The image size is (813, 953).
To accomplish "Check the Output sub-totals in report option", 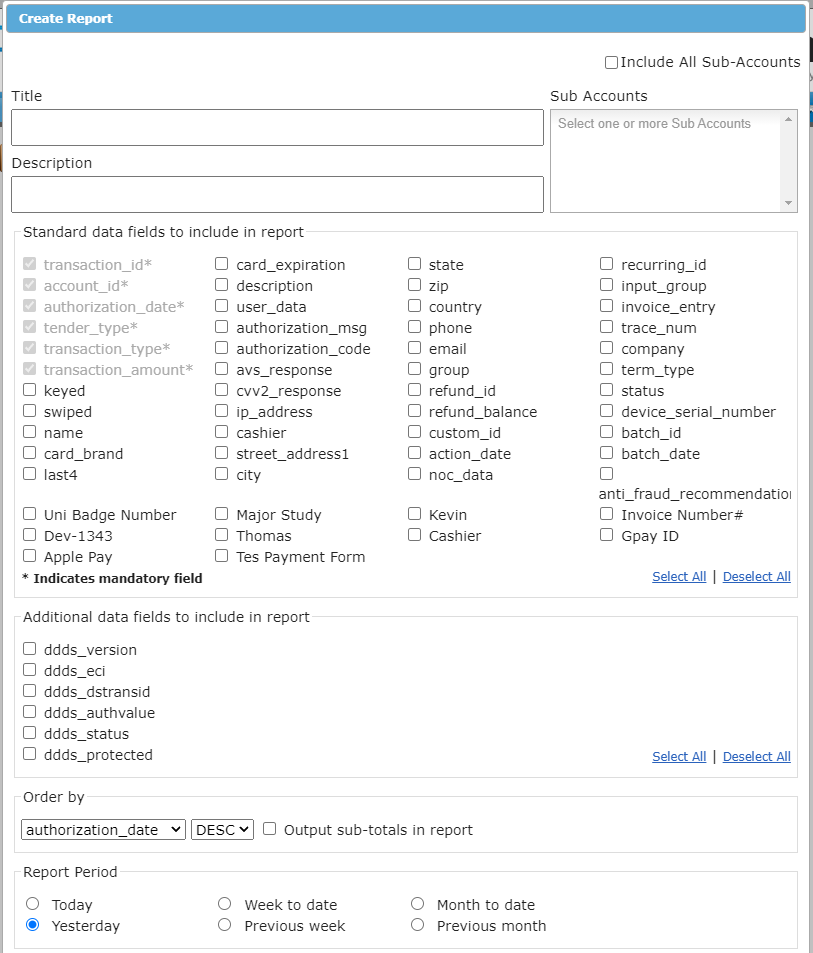I will [269, 828].
